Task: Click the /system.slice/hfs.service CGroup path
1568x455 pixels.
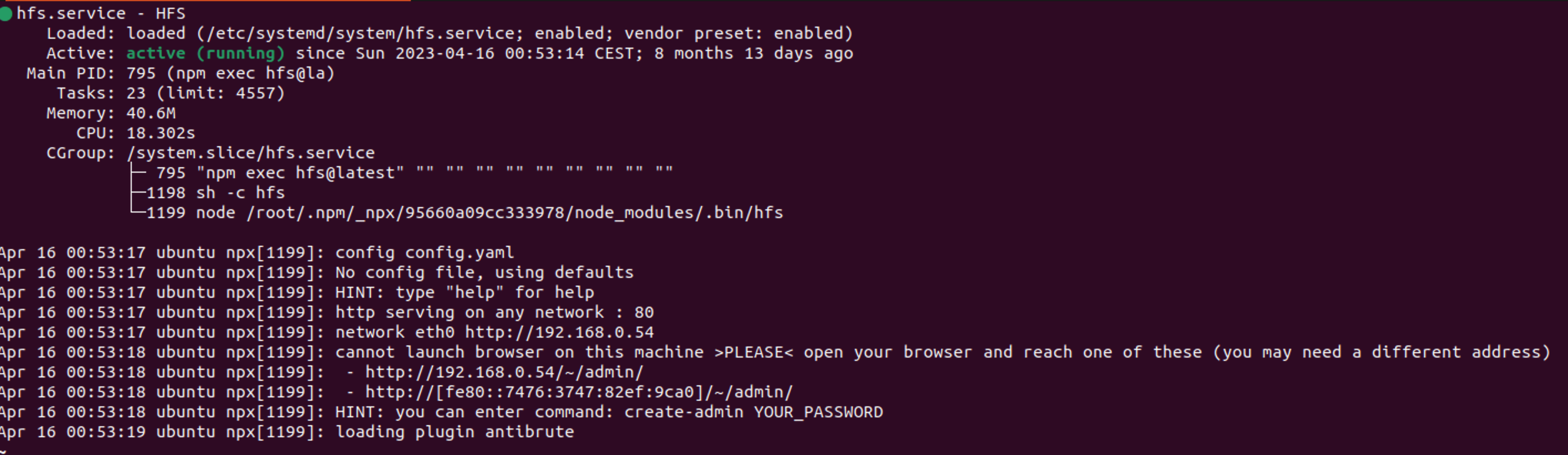Action: (x=251, y=153)
